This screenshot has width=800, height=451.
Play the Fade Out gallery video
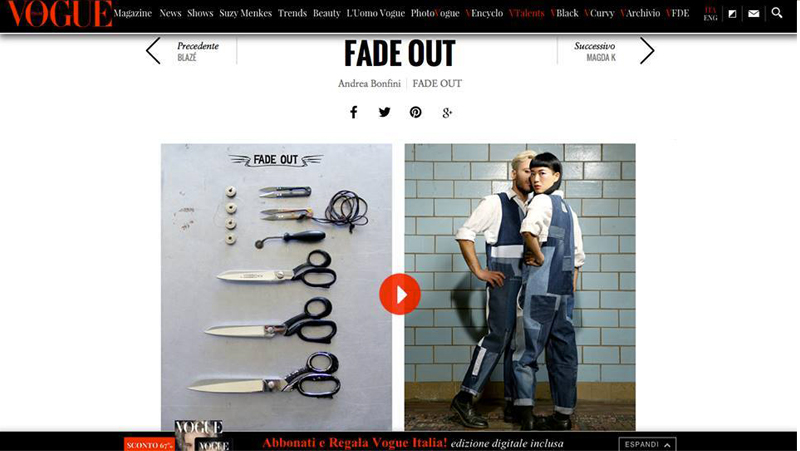point(400,294)
